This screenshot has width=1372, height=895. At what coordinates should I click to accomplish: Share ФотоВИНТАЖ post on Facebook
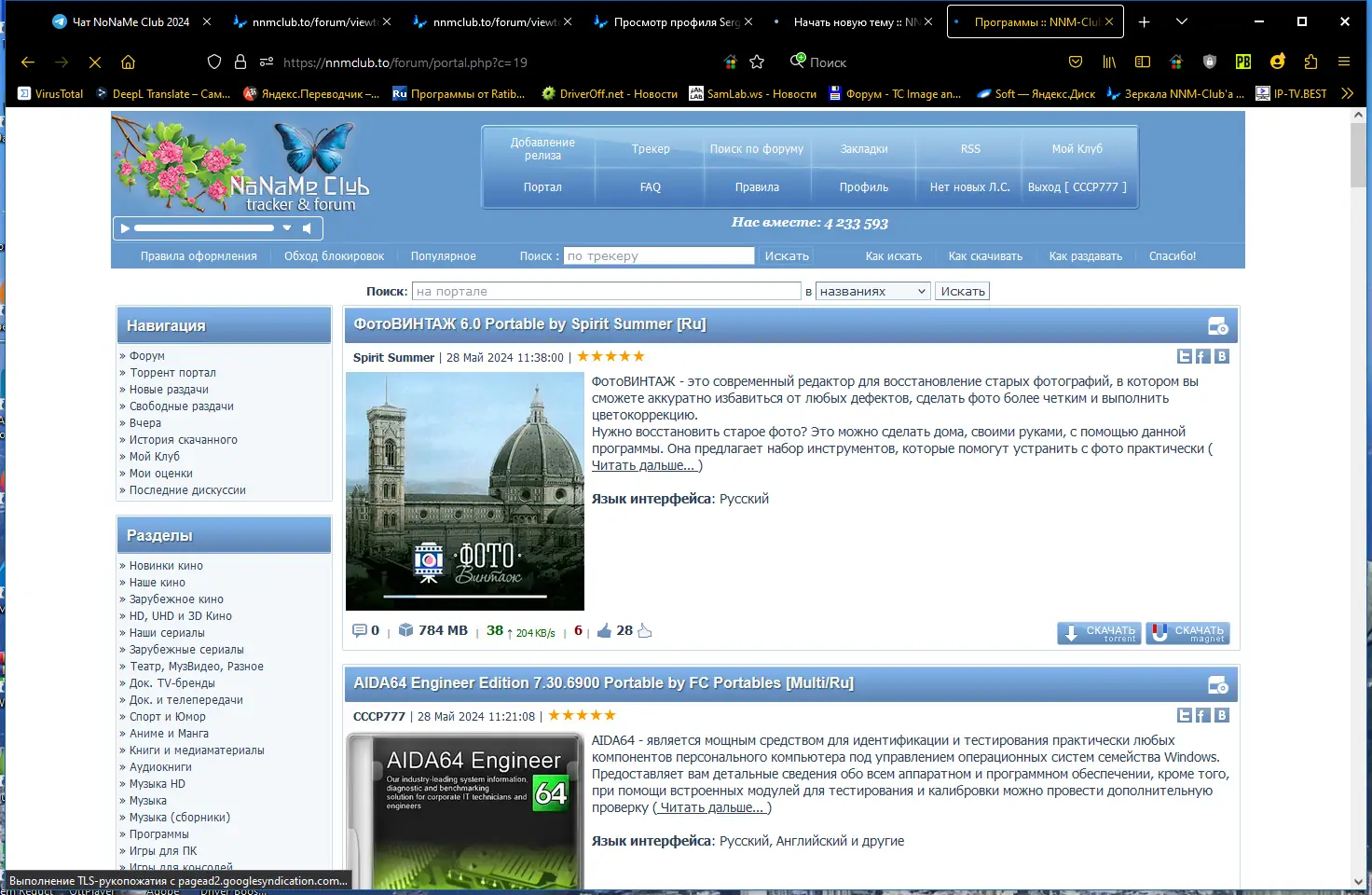[1202, 356]
